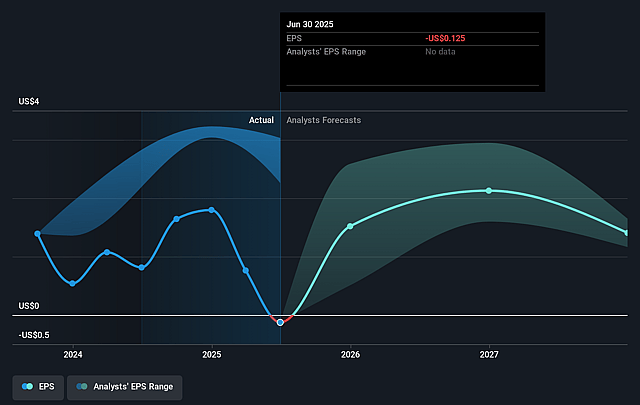Click the 2025 x-axis label
Image resolution: width=640 pixels, height=405 pixels.
click(211, 355)
